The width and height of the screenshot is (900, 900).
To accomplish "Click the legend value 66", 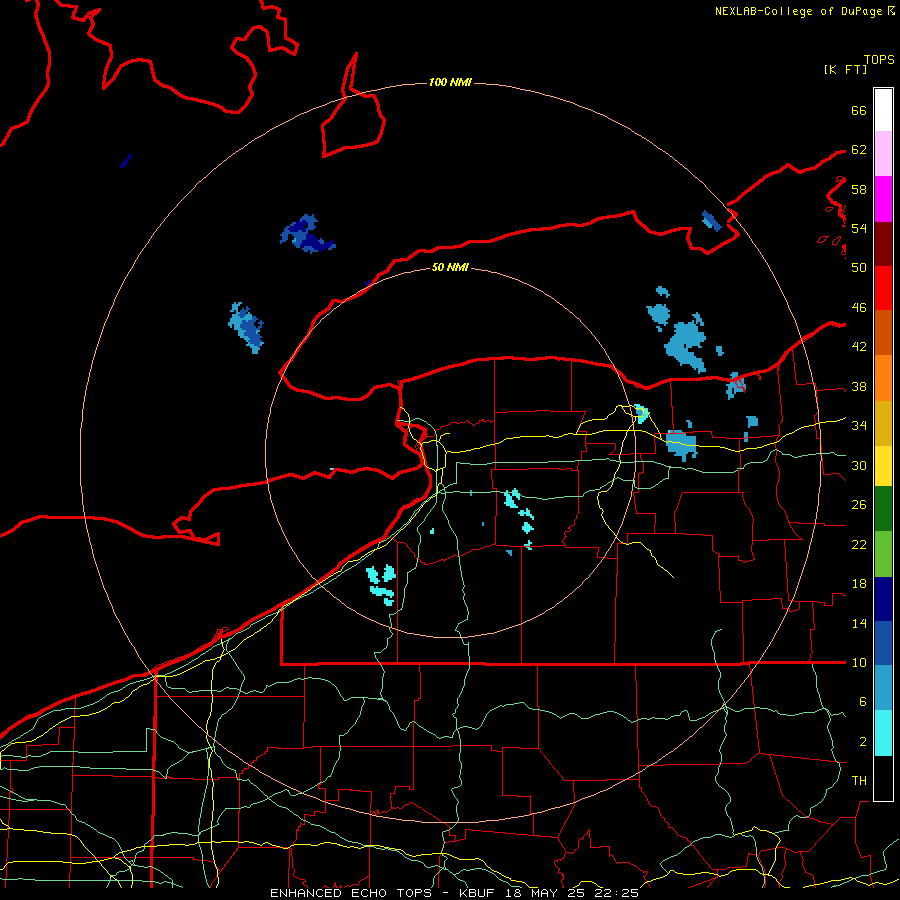I will (x=859, y=110).
